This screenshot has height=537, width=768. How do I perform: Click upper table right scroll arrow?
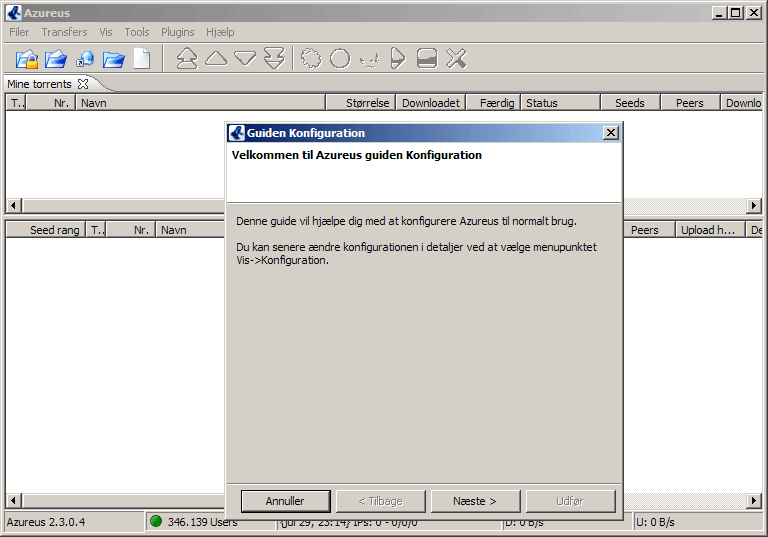tap(754, 205)
